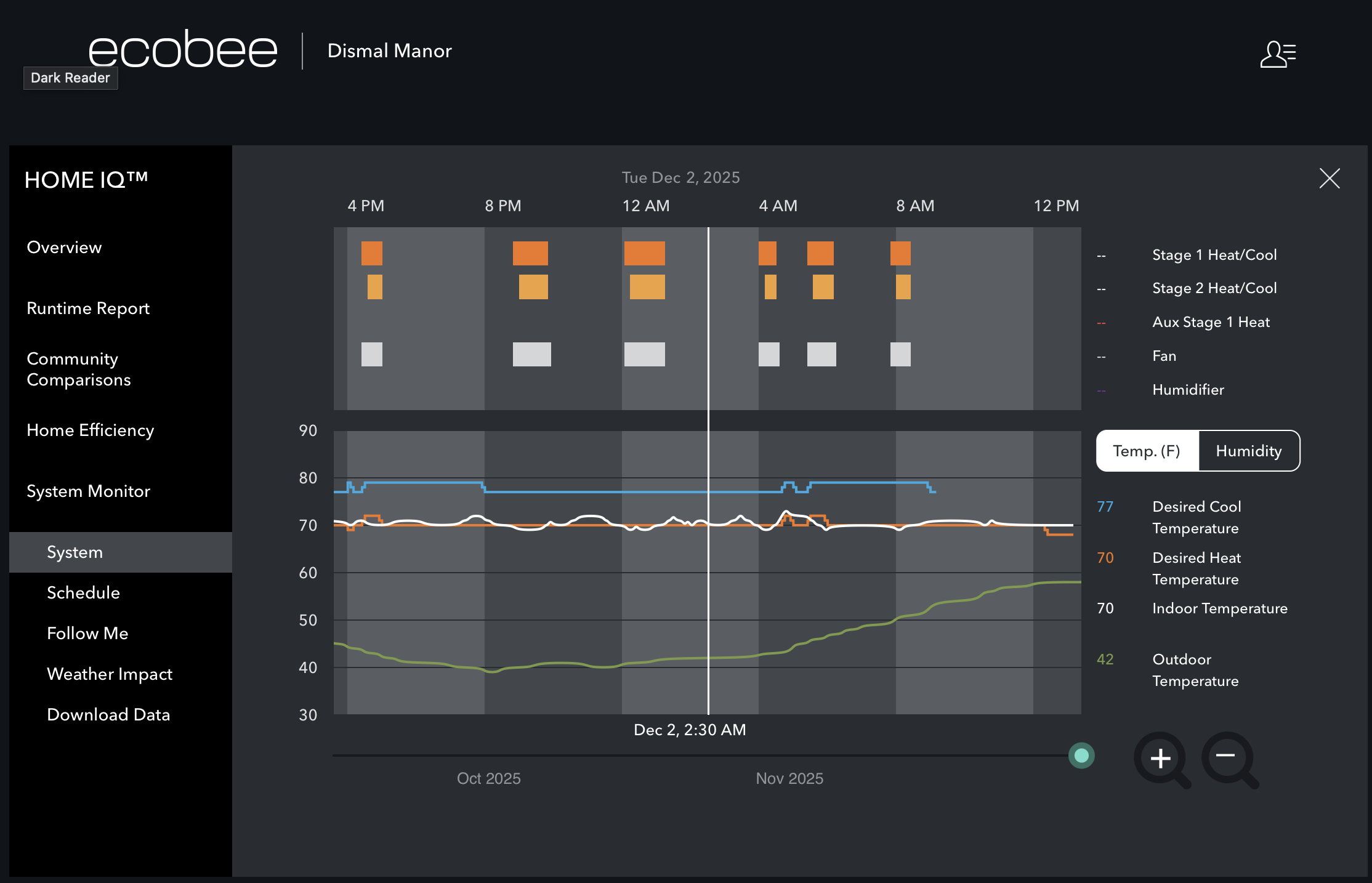This screenshot has height=883, width=1372.
Task: Open the Overview section
Action: 64,248
